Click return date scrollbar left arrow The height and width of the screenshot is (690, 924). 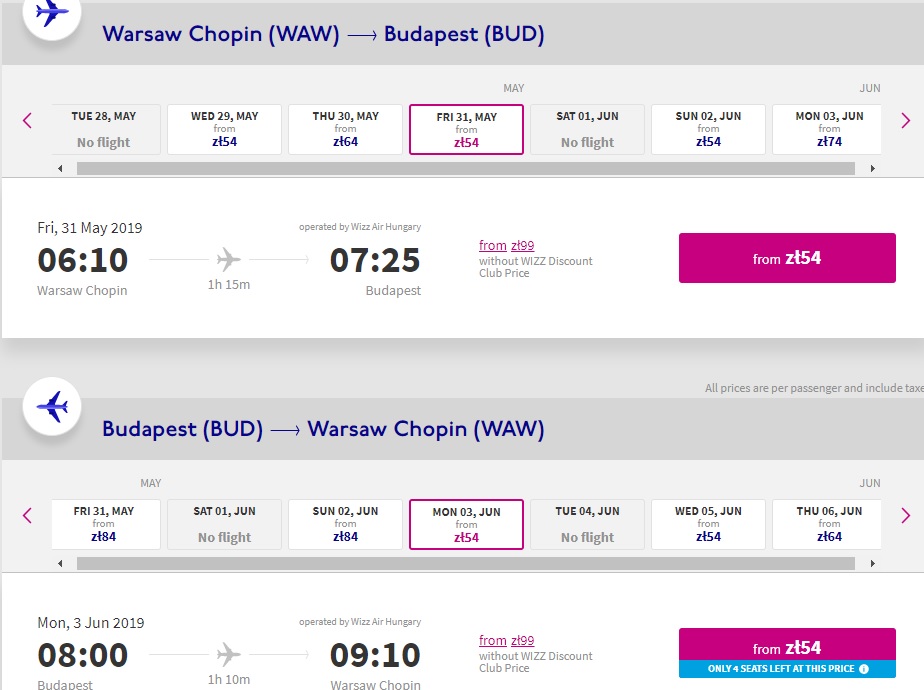click(x=60, y=563)
